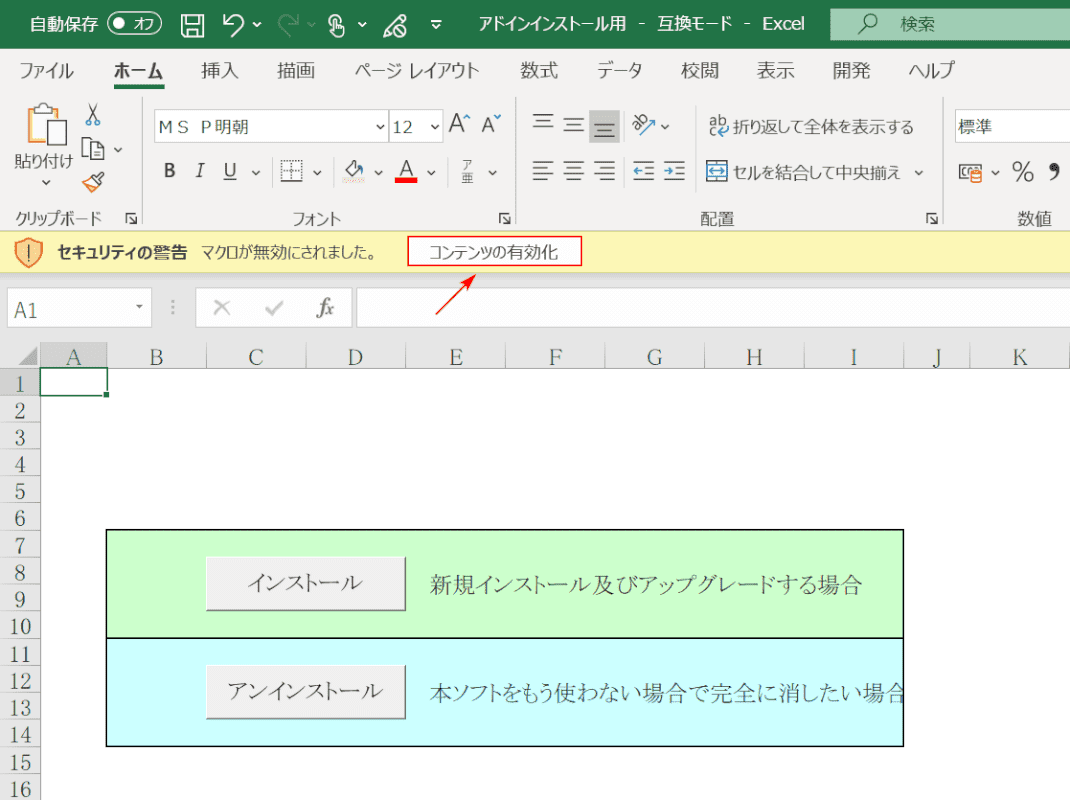The width and height of the screenshot is (1070, 800).
Task: Open the Clipboard dialog launcher
Action: click(131, 218)
